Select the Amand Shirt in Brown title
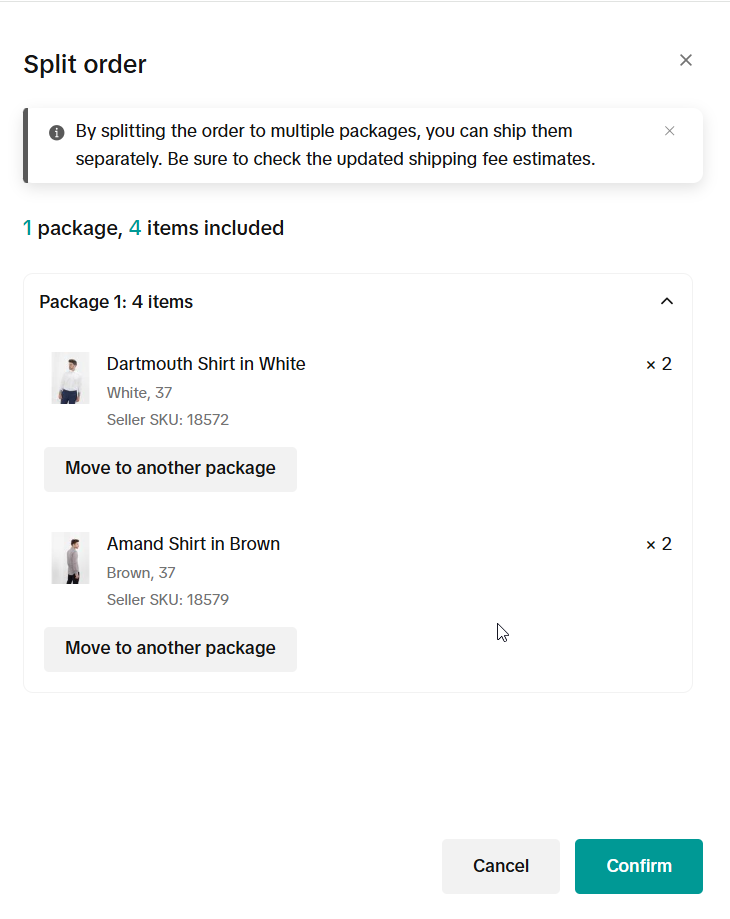The height and width of the screenshot is (919, 730). [x=193, y=544]
